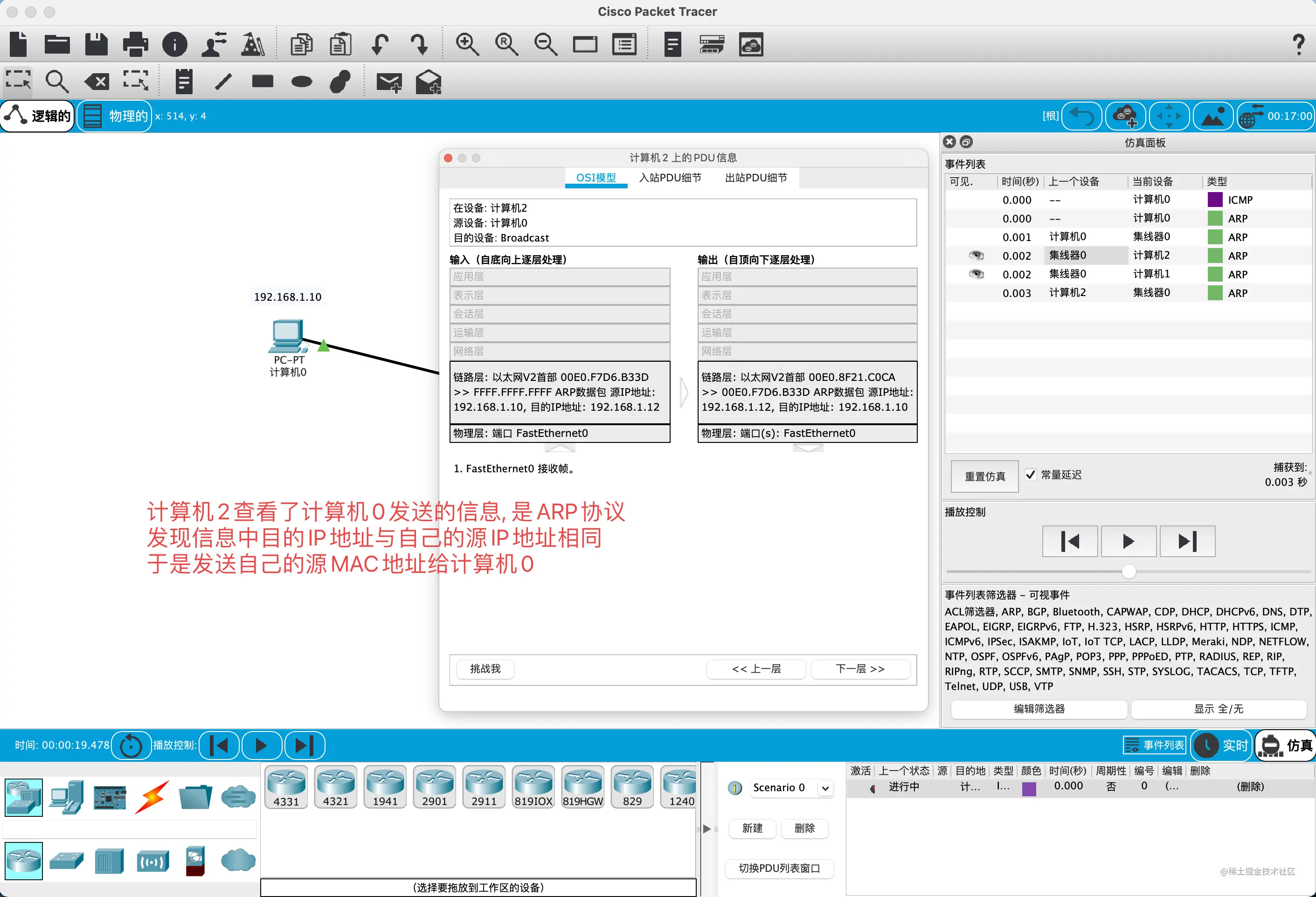This screenshot has height=897, width=1316.
Task: Click the 显示 全/无 button
Action: (x=1219, y=709)
